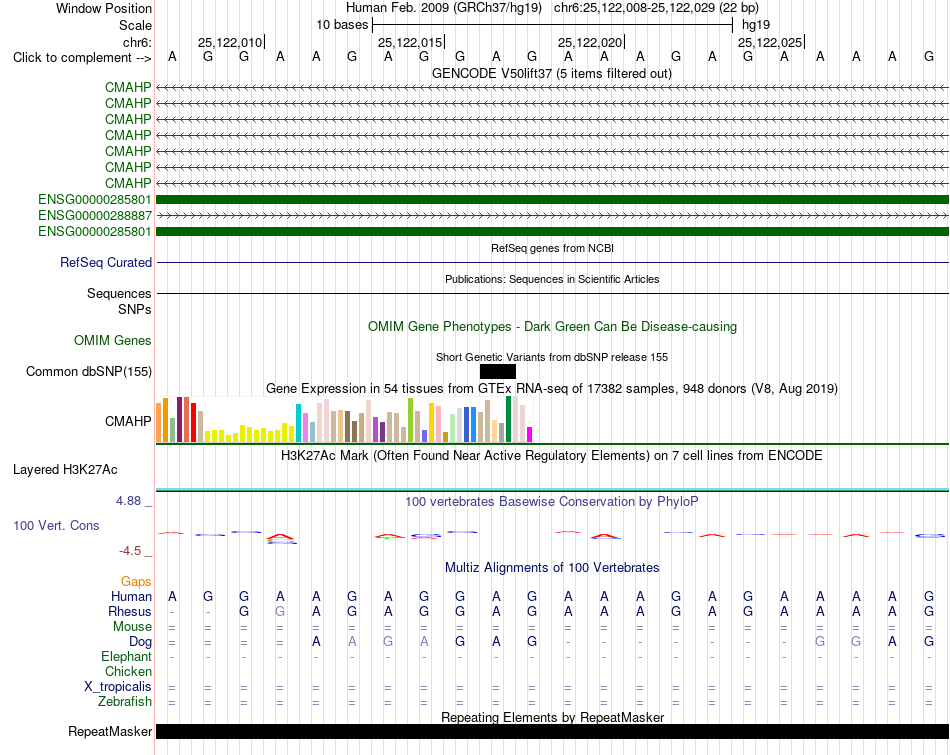Image resolution: width=950 pixels, height=755 pixels.
Task: Open Multiz Alignments of 100 Vertebrates title
Action: 552,568
